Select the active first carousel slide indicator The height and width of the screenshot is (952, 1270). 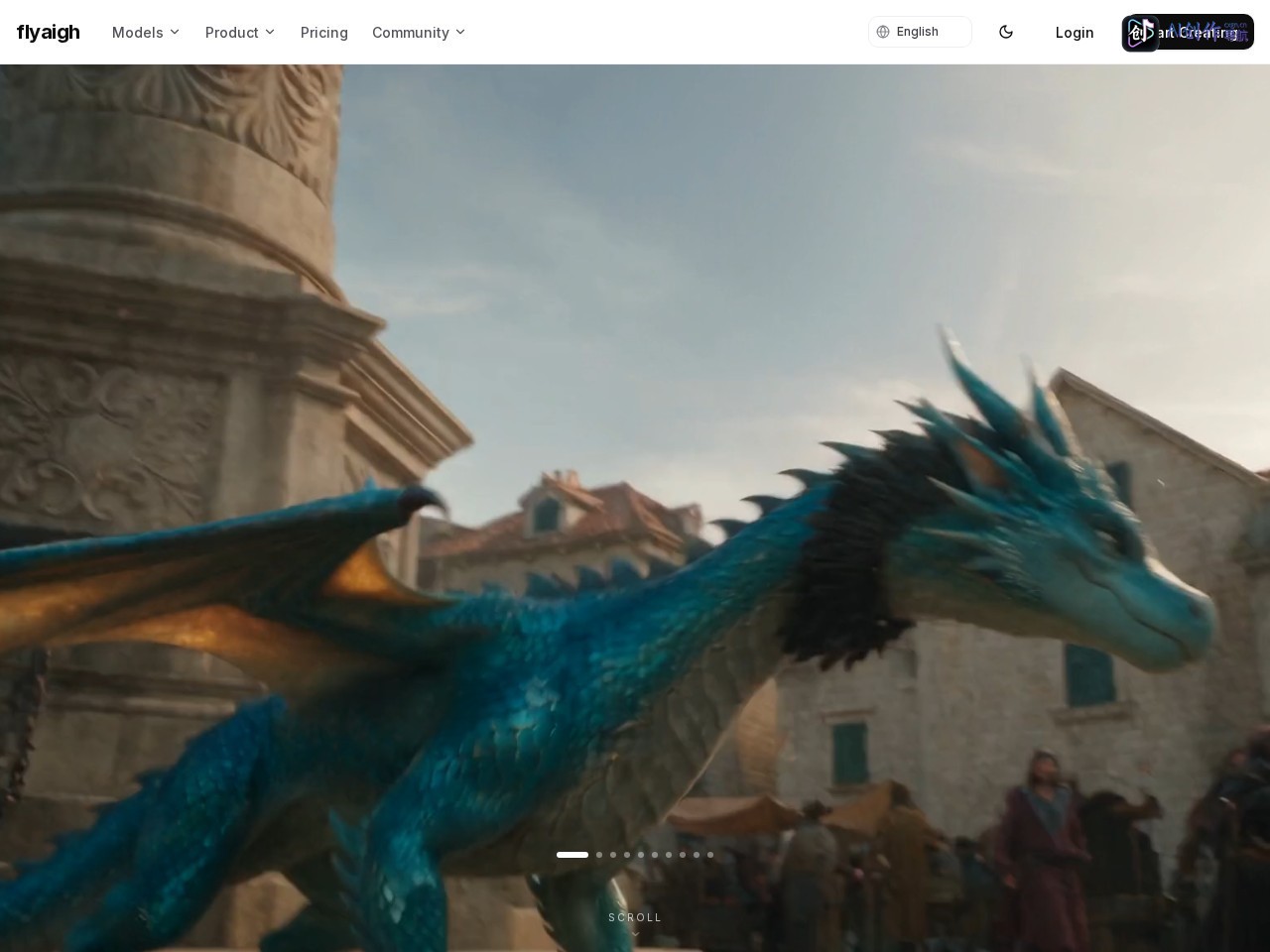[x=572, y=855]
